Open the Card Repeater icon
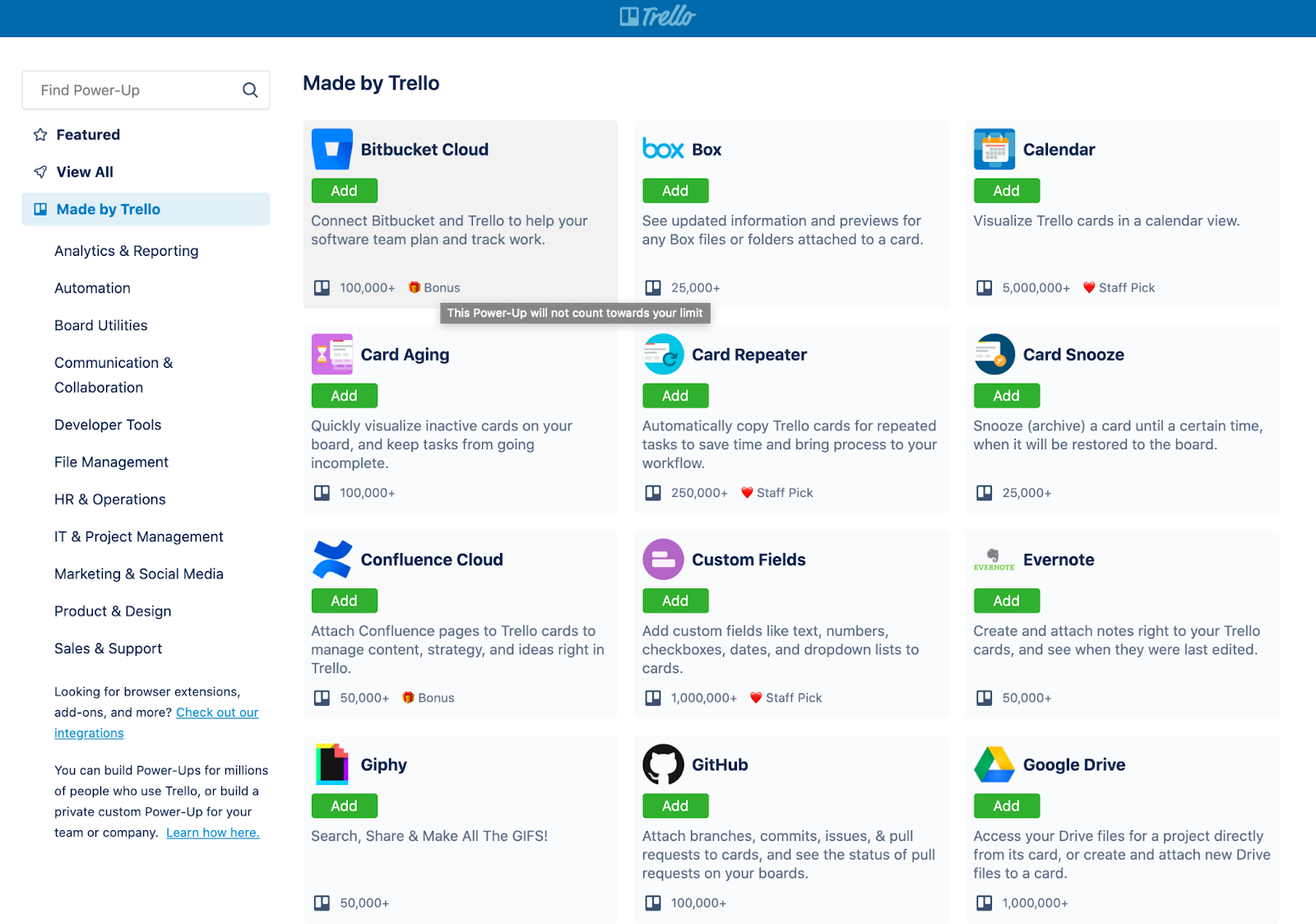Image resolution: width=1316 pixels, height=924 pixels. (x=663, y=354)
